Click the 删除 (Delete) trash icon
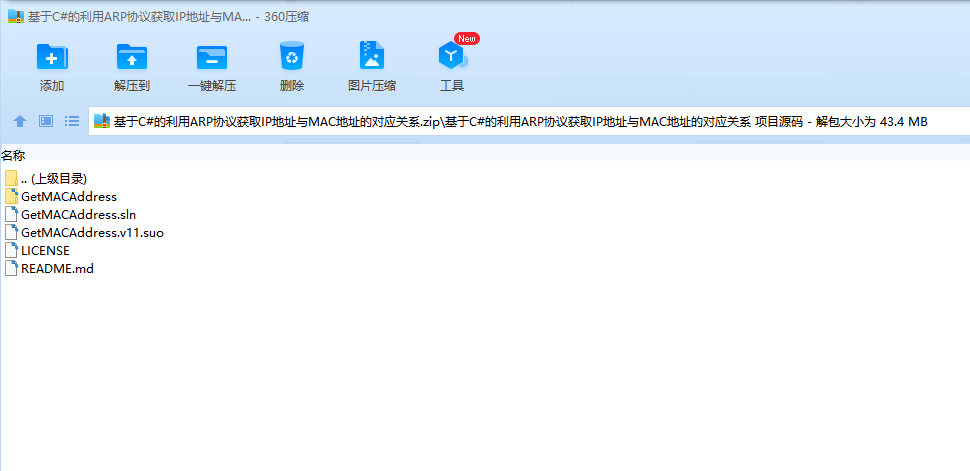The height and width of the screenshot is (471, 970). coord(292,56)
